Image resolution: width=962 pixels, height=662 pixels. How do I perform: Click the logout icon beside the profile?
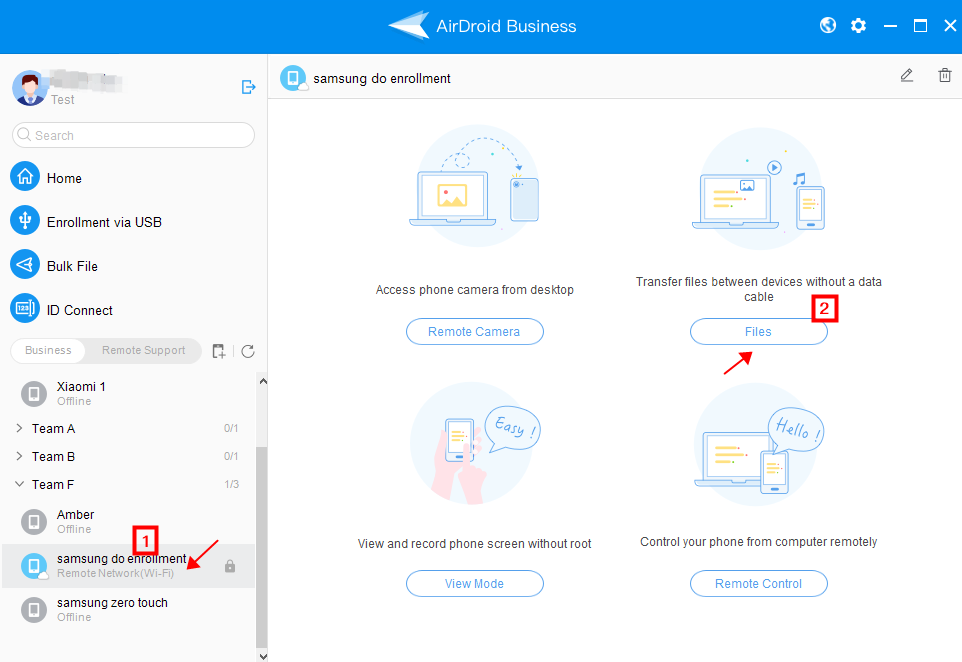pyautogui.click(x=249, y=87)
